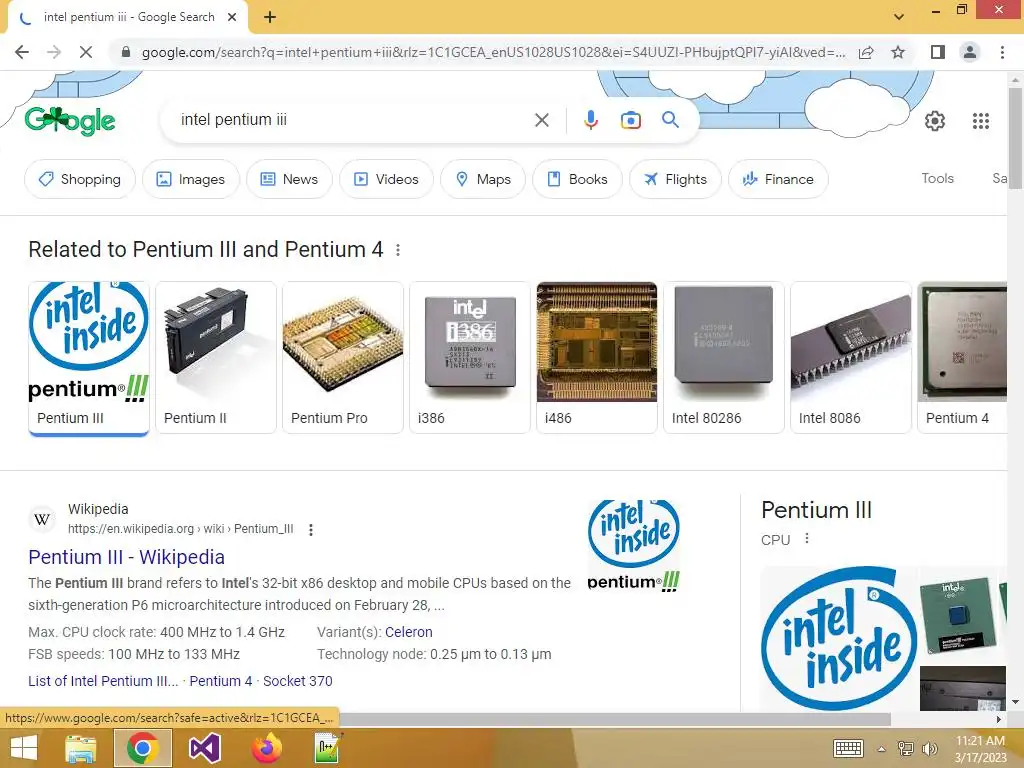Open site information lock icon
Screen dimensions: 1024x768
point(126,52)
